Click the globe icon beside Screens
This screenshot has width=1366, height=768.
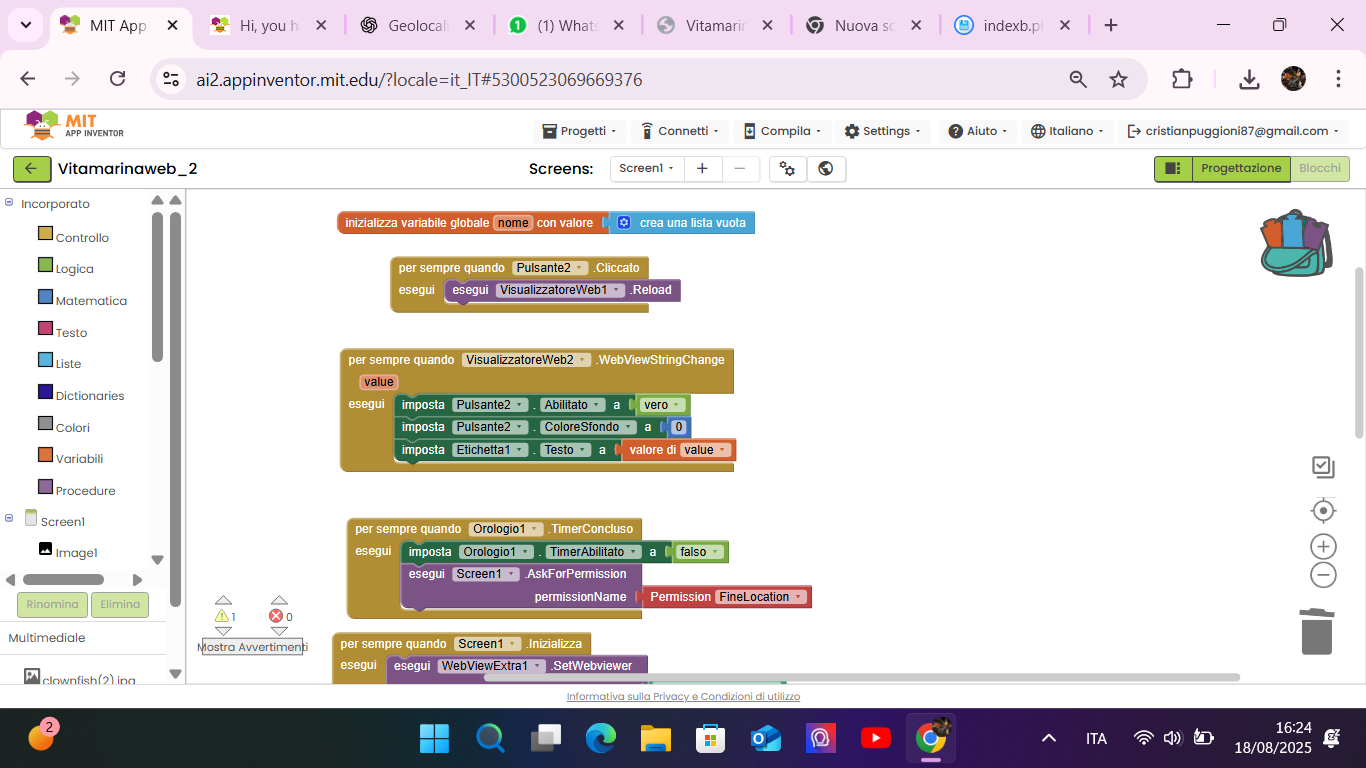tap(826, 169)
